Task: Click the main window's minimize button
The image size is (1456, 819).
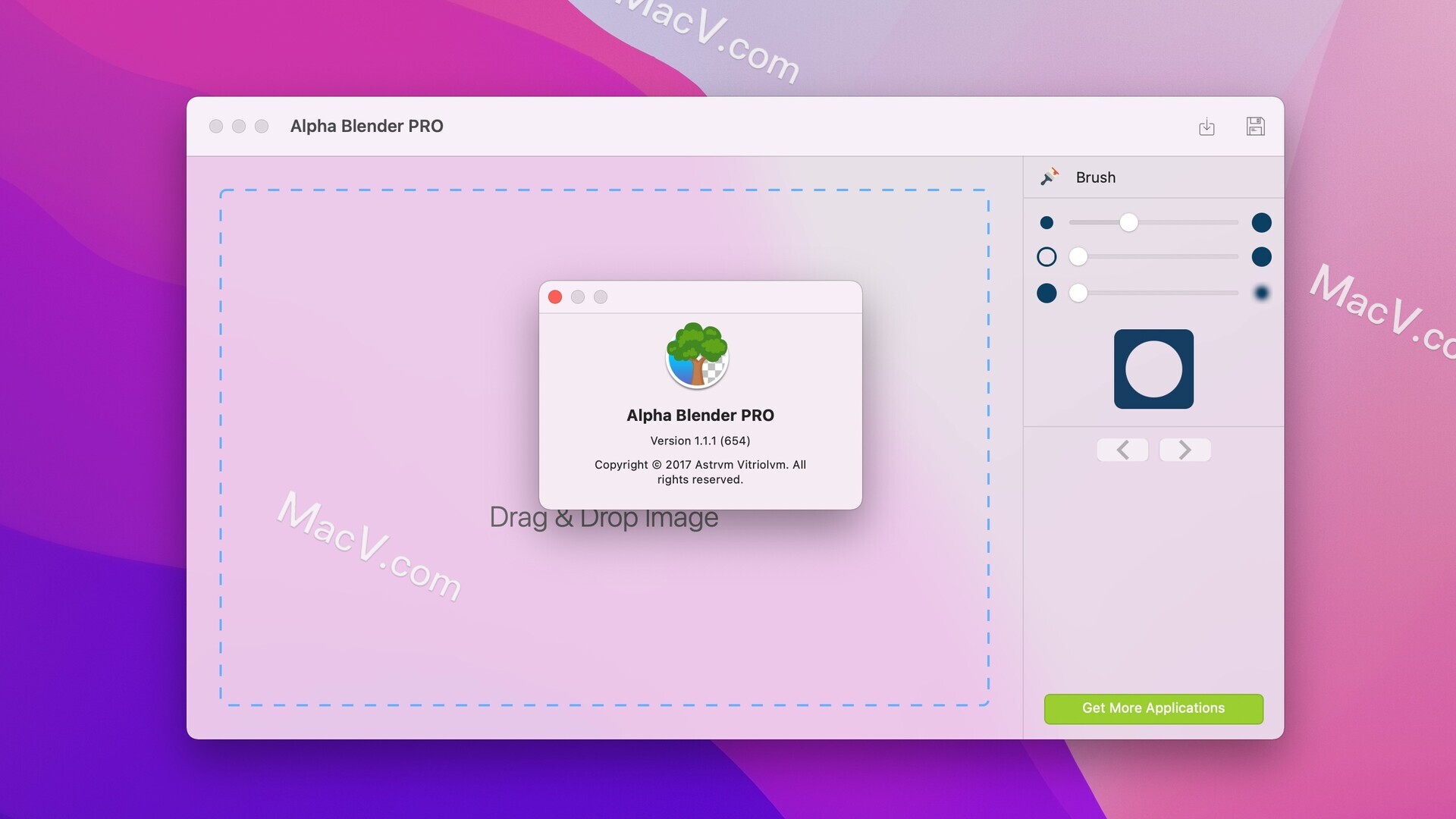Action: pyautogui.click(x=239, y=126)
